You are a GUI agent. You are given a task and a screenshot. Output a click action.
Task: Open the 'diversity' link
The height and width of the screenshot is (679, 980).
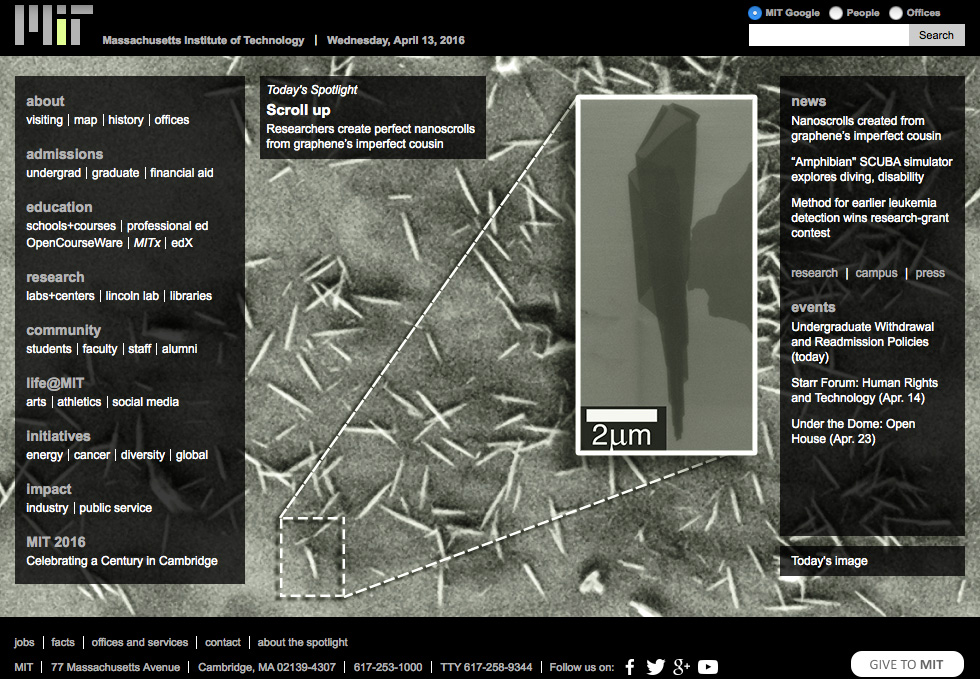(142, 455)
